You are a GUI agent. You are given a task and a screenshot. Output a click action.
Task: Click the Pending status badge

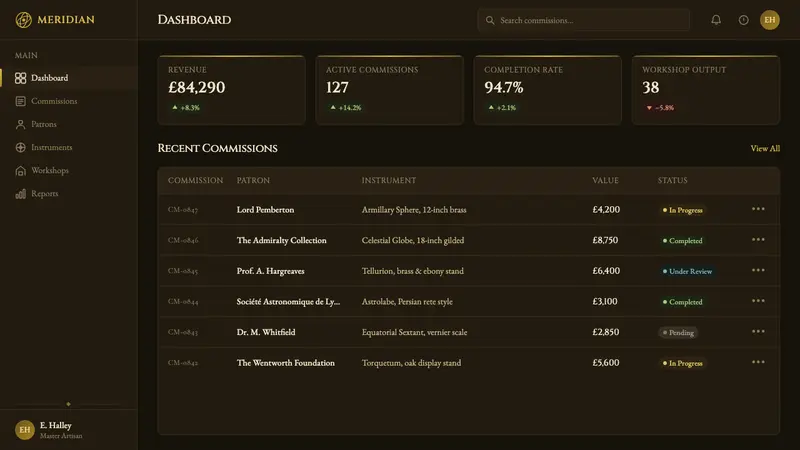(678, 333)
